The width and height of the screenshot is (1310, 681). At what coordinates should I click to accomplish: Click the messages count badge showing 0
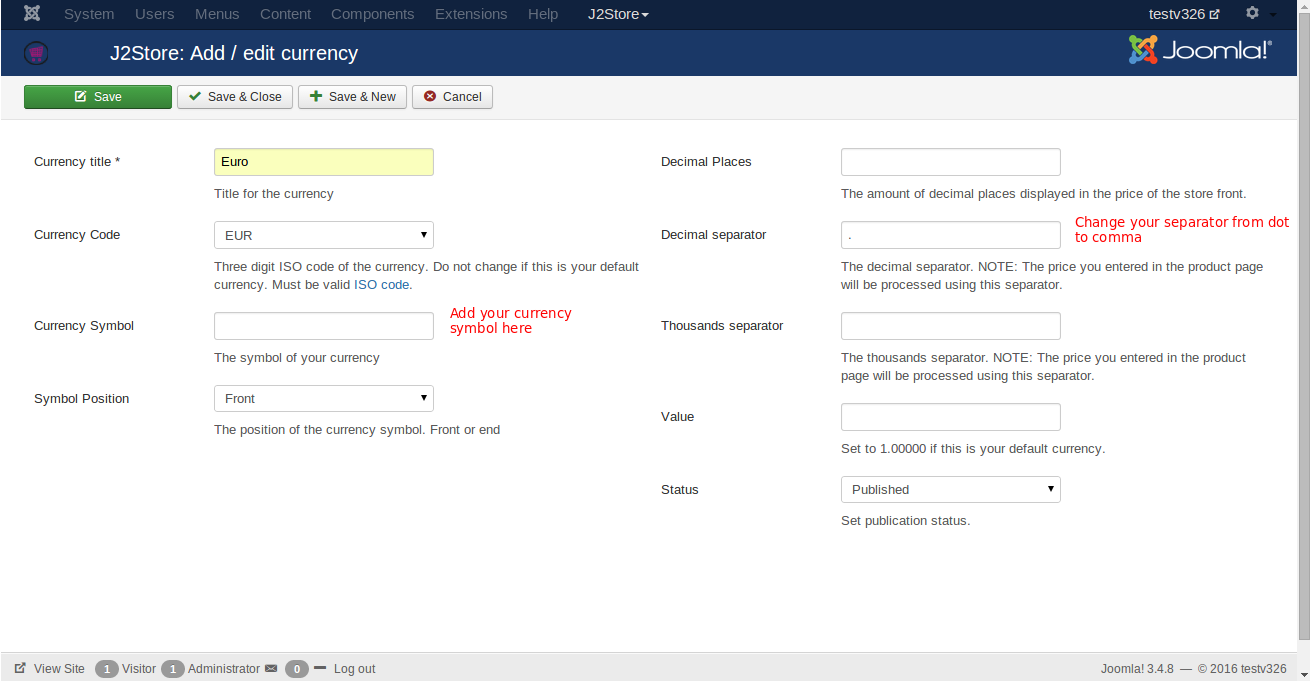point(297,669)
